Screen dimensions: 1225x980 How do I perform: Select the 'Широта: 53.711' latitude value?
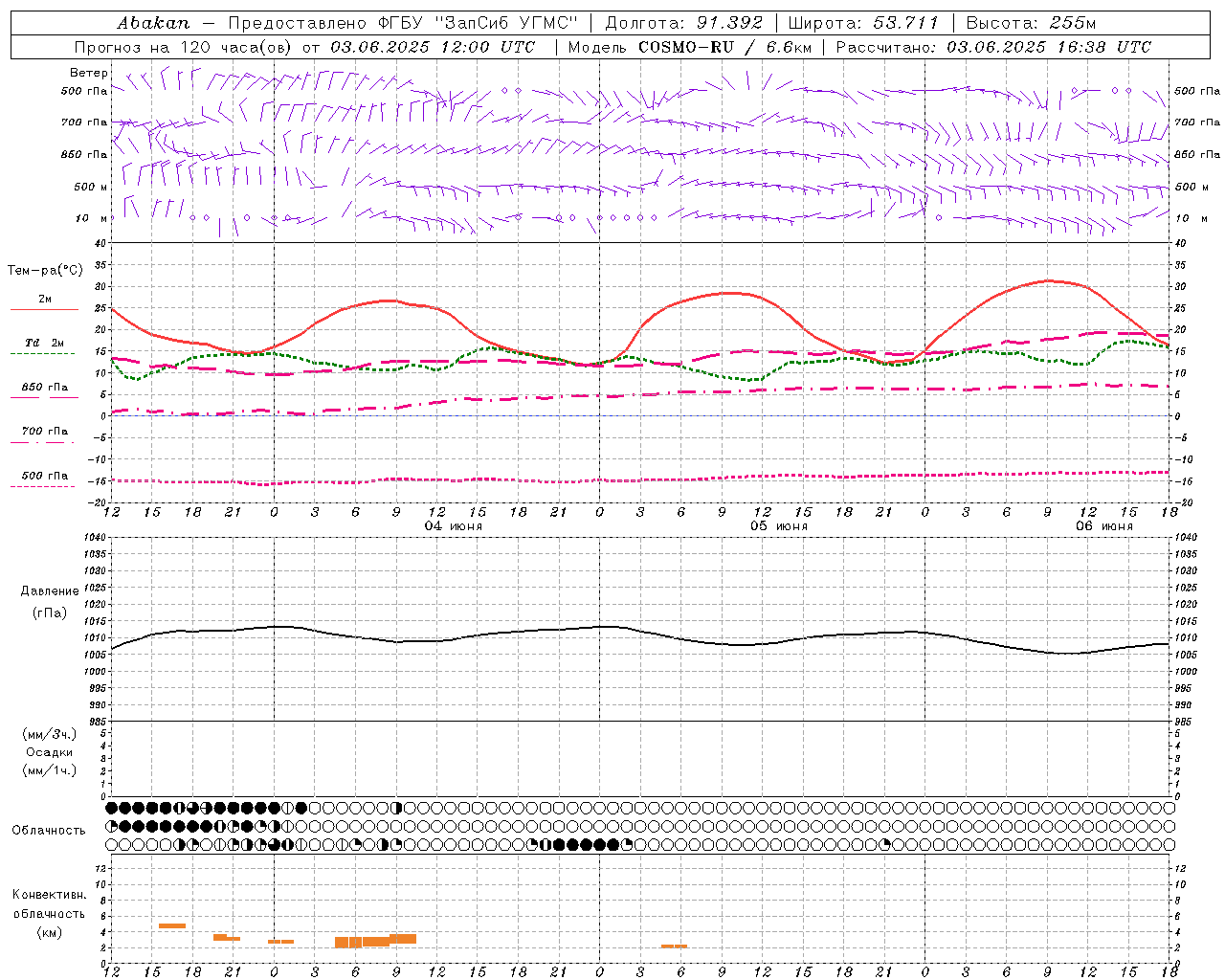click(863, 23)
